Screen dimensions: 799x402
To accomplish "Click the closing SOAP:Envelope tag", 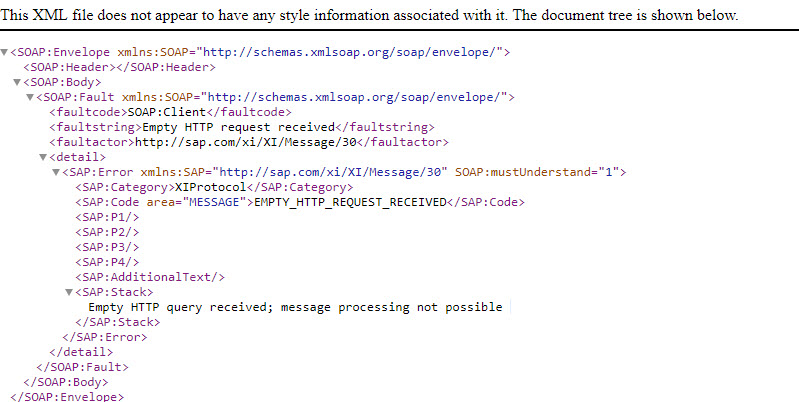I will (x=67, y=396).
